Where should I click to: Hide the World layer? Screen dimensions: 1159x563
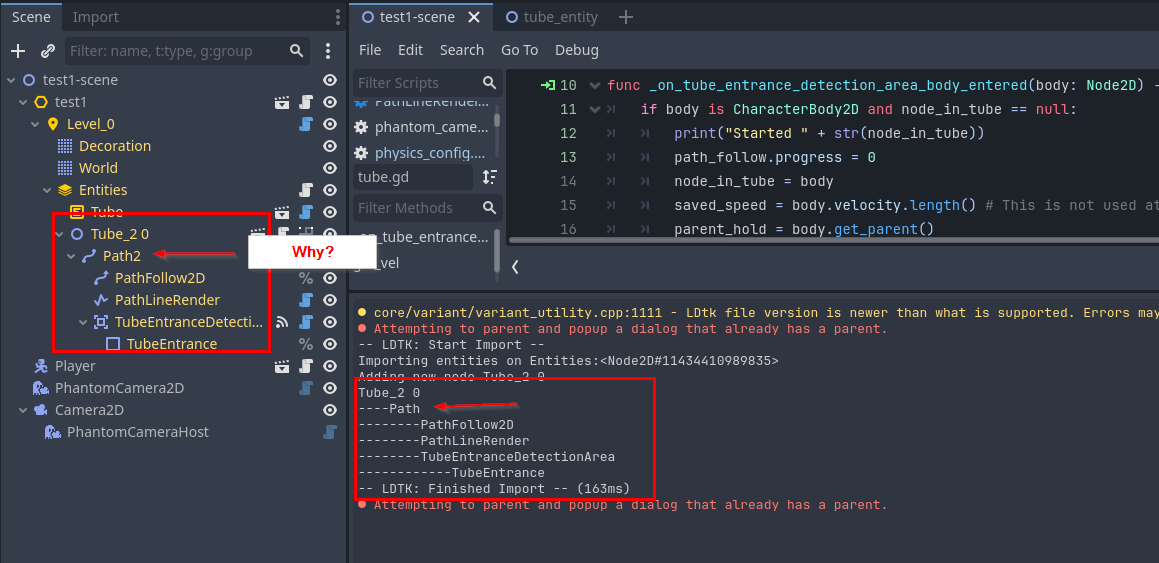[330, 168]
